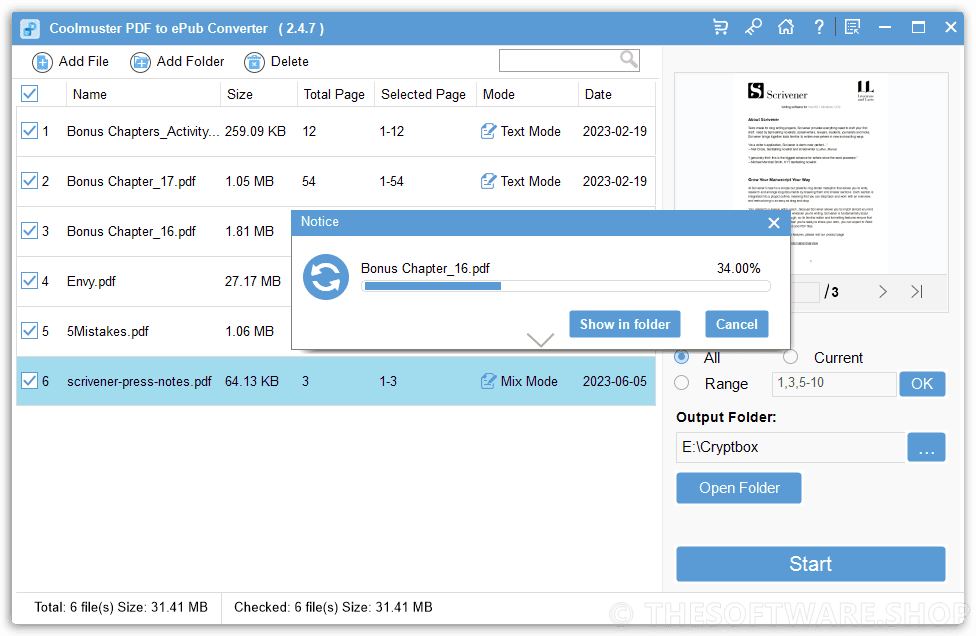Click the Start conversion button
This screenshot has width=976, height=636.
(x=810, y=564)
